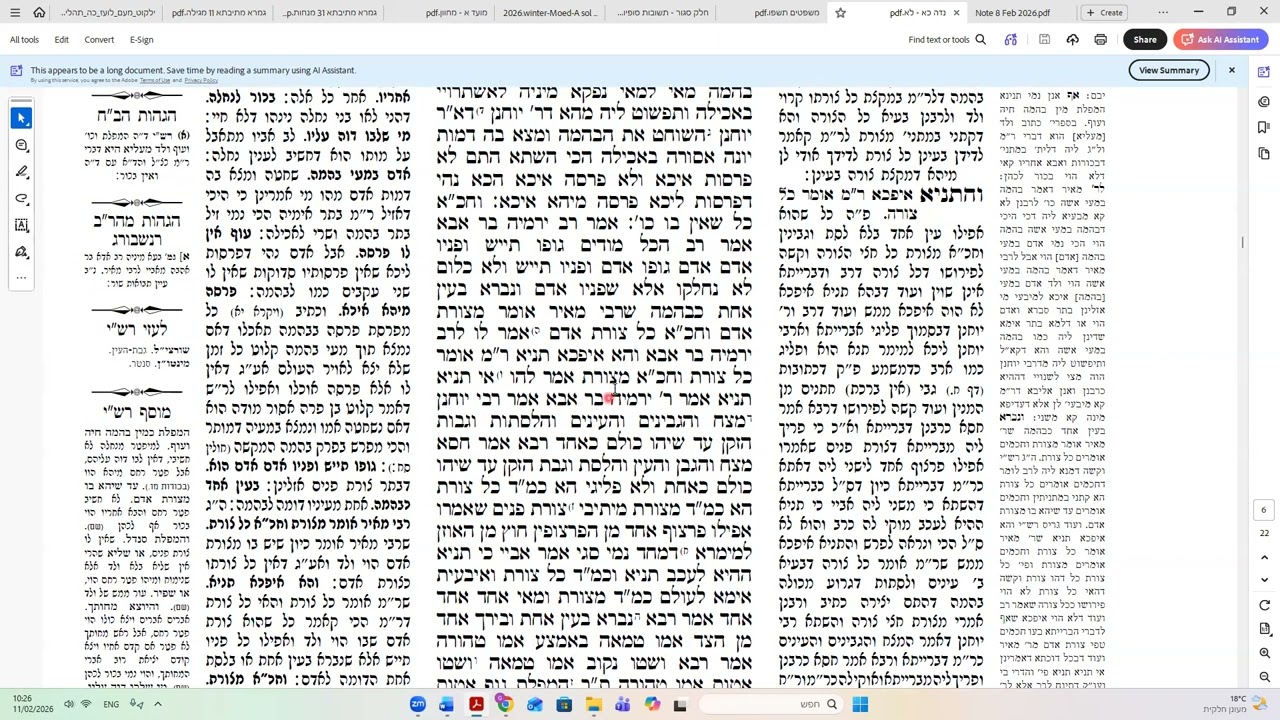Screen dimensions: 1280x720
Task: Go to previous page up arrow
Action: click(x=1264, y=557)
